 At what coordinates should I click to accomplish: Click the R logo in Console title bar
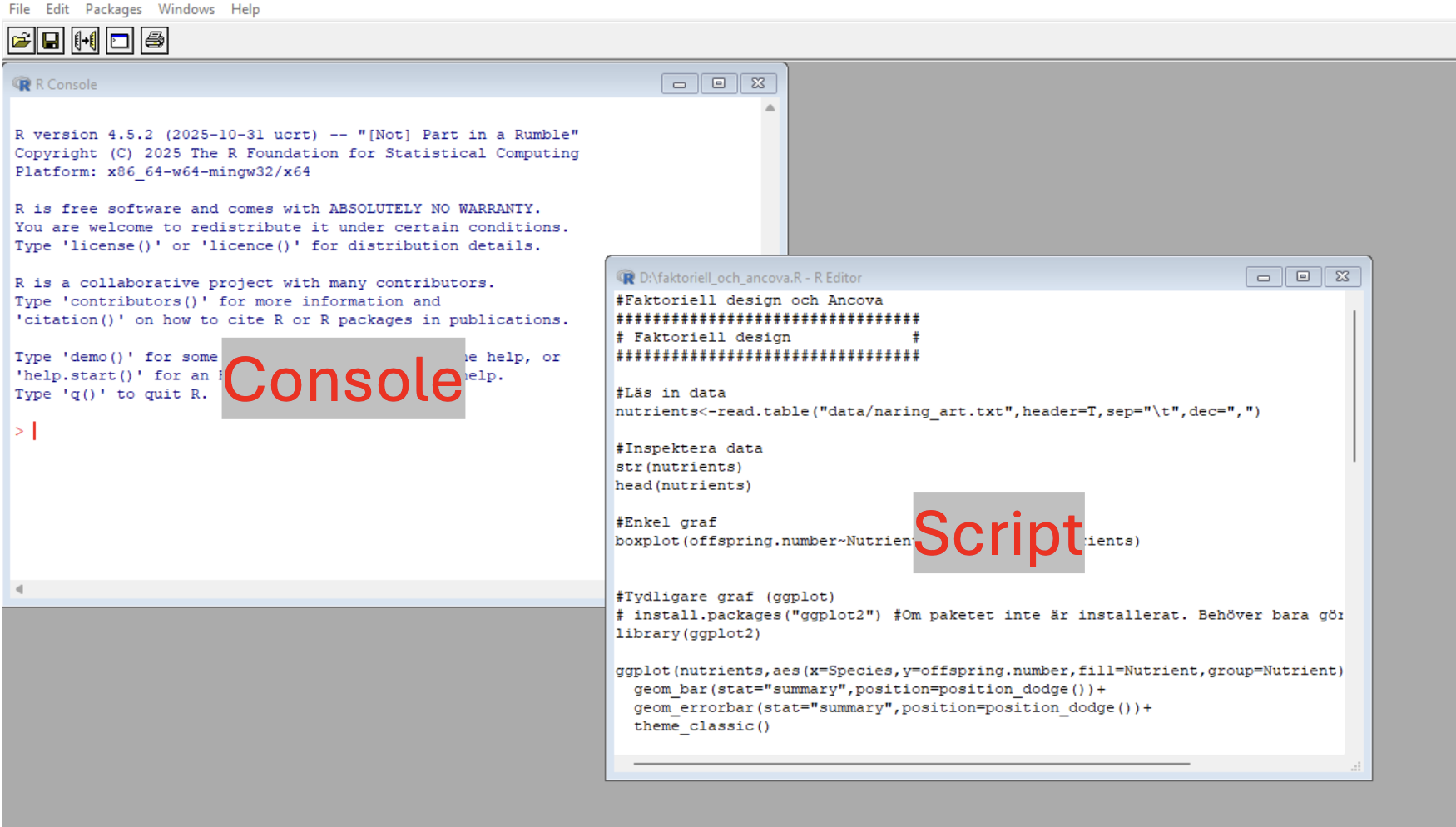(x=22, y=84)
